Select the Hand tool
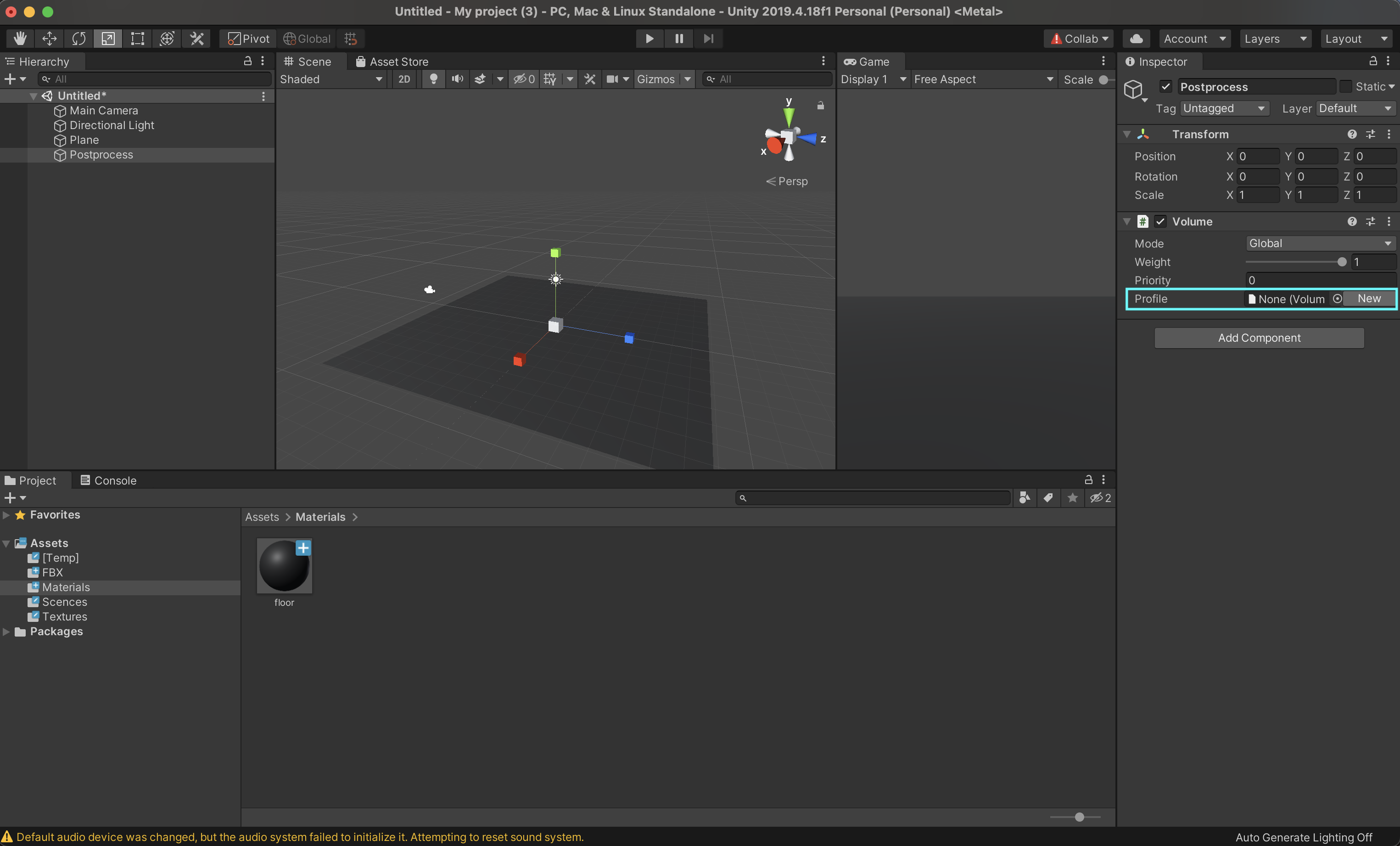This screenshot has height=846, width=1400. [21, 39]
